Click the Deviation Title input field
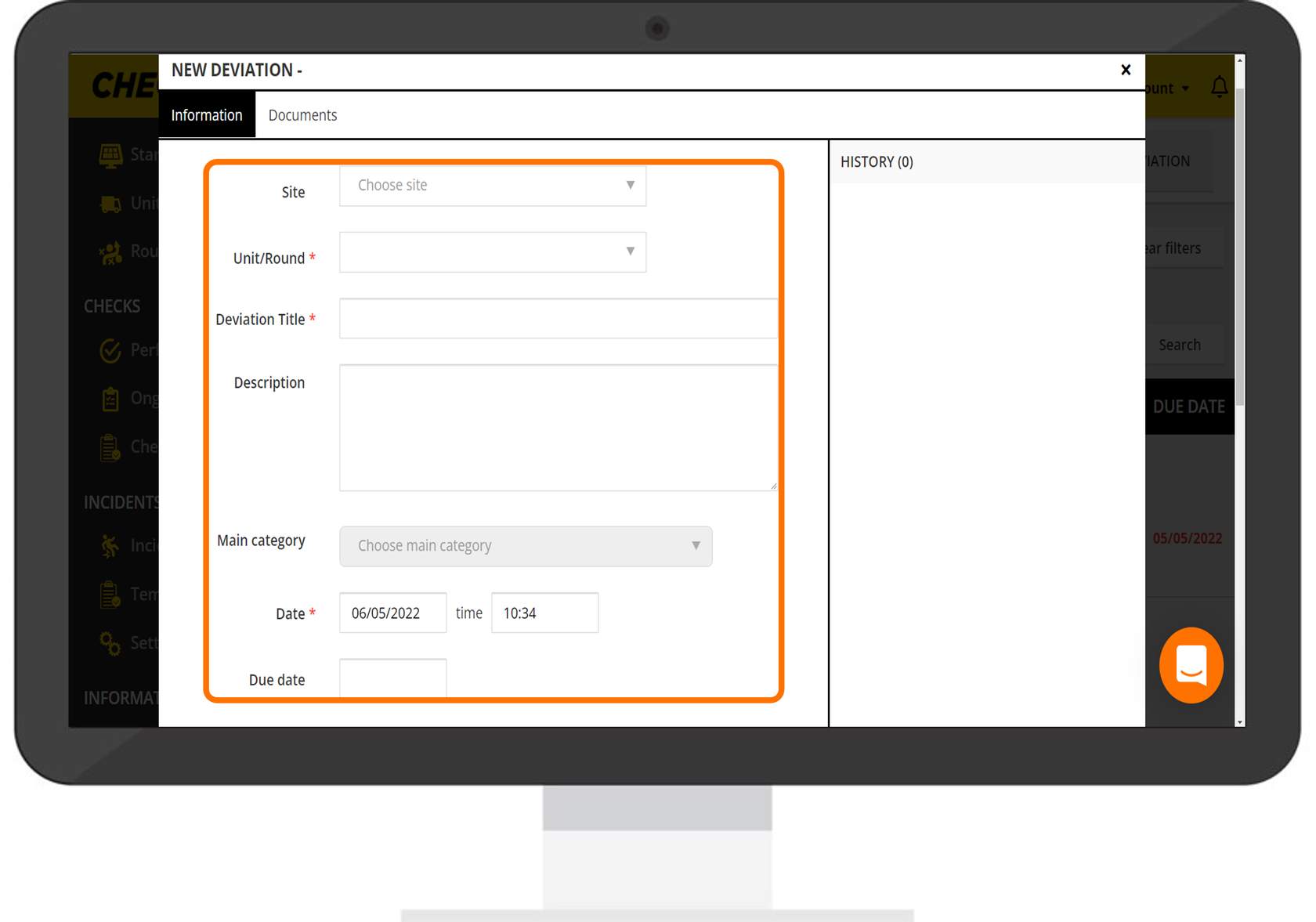This screenshot has height=922, width=1316. pos(558,319)
